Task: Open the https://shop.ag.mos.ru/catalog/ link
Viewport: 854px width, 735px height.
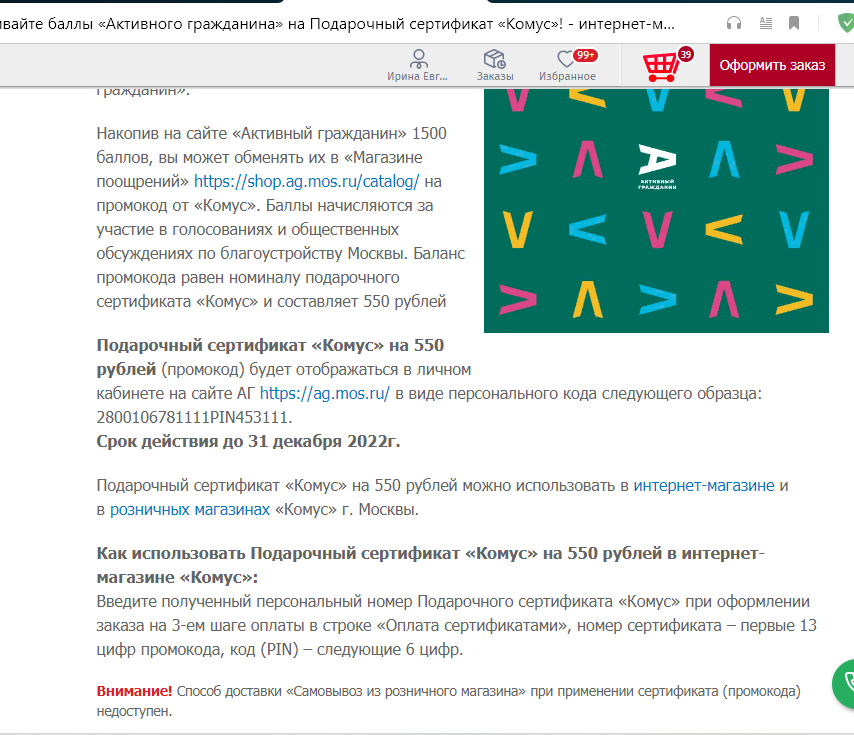Action: [307, 181]
